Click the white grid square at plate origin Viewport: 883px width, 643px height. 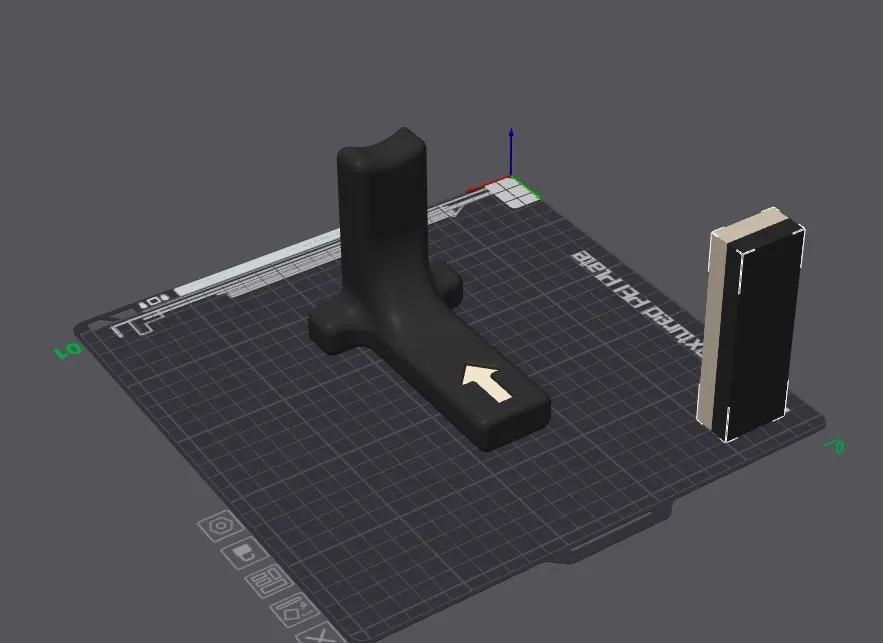[514, 191]
